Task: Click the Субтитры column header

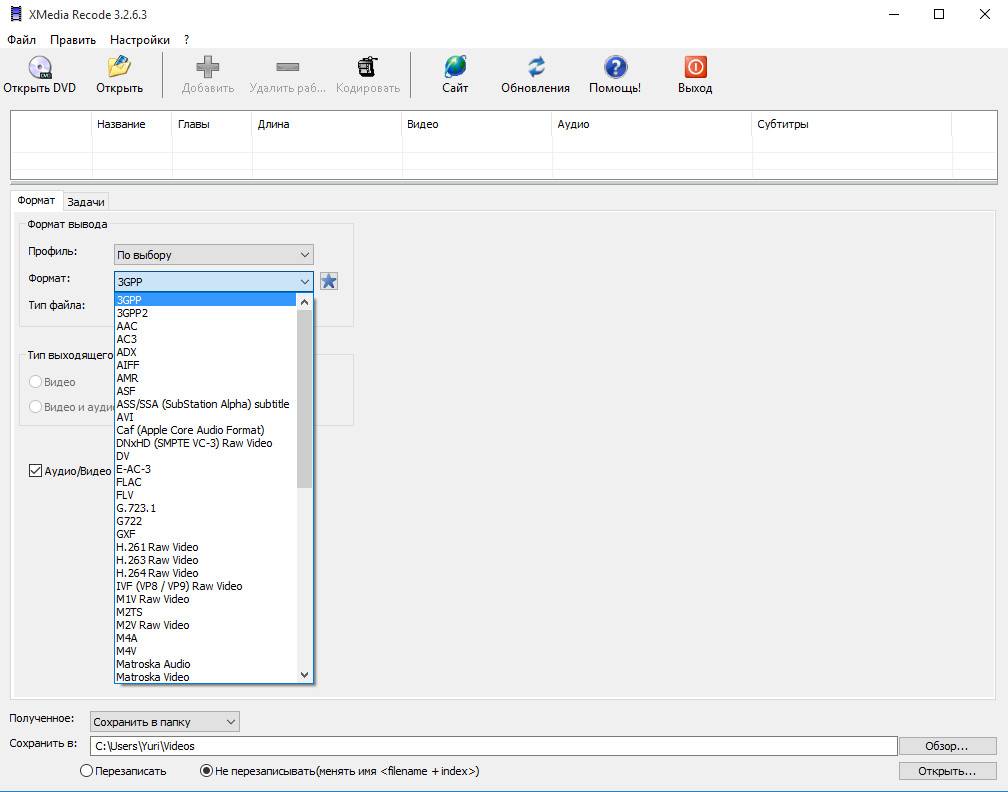Action: click(851, 124)
